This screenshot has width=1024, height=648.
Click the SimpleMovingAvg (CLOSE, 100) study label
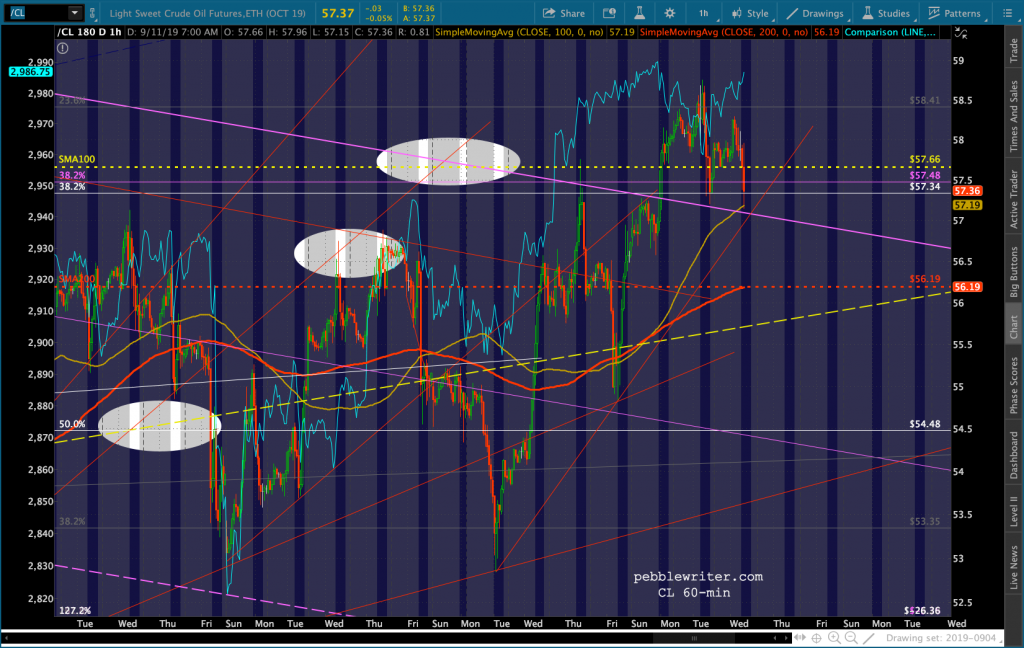(x=520, y=32)
